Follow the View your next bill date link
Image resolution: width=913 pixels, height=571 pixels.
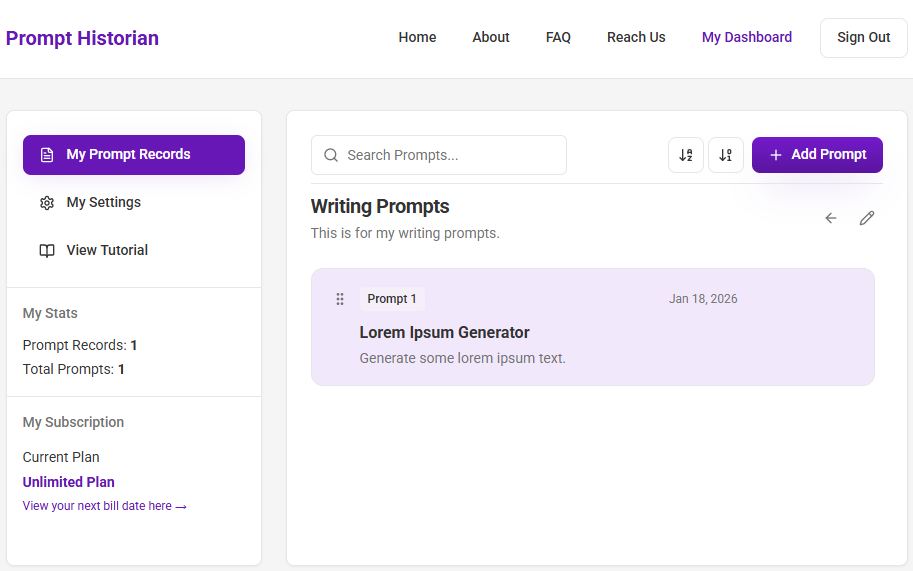tap(105, 506)
